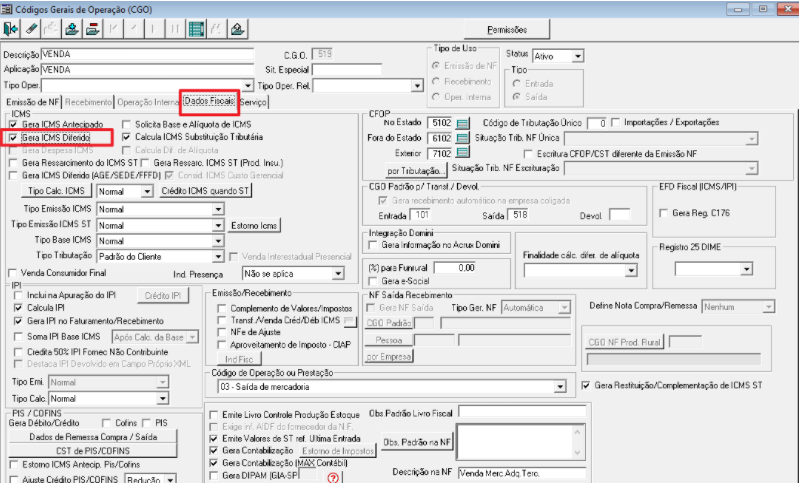Click the folder with red minus delete icon

click(x=92, y=29)
